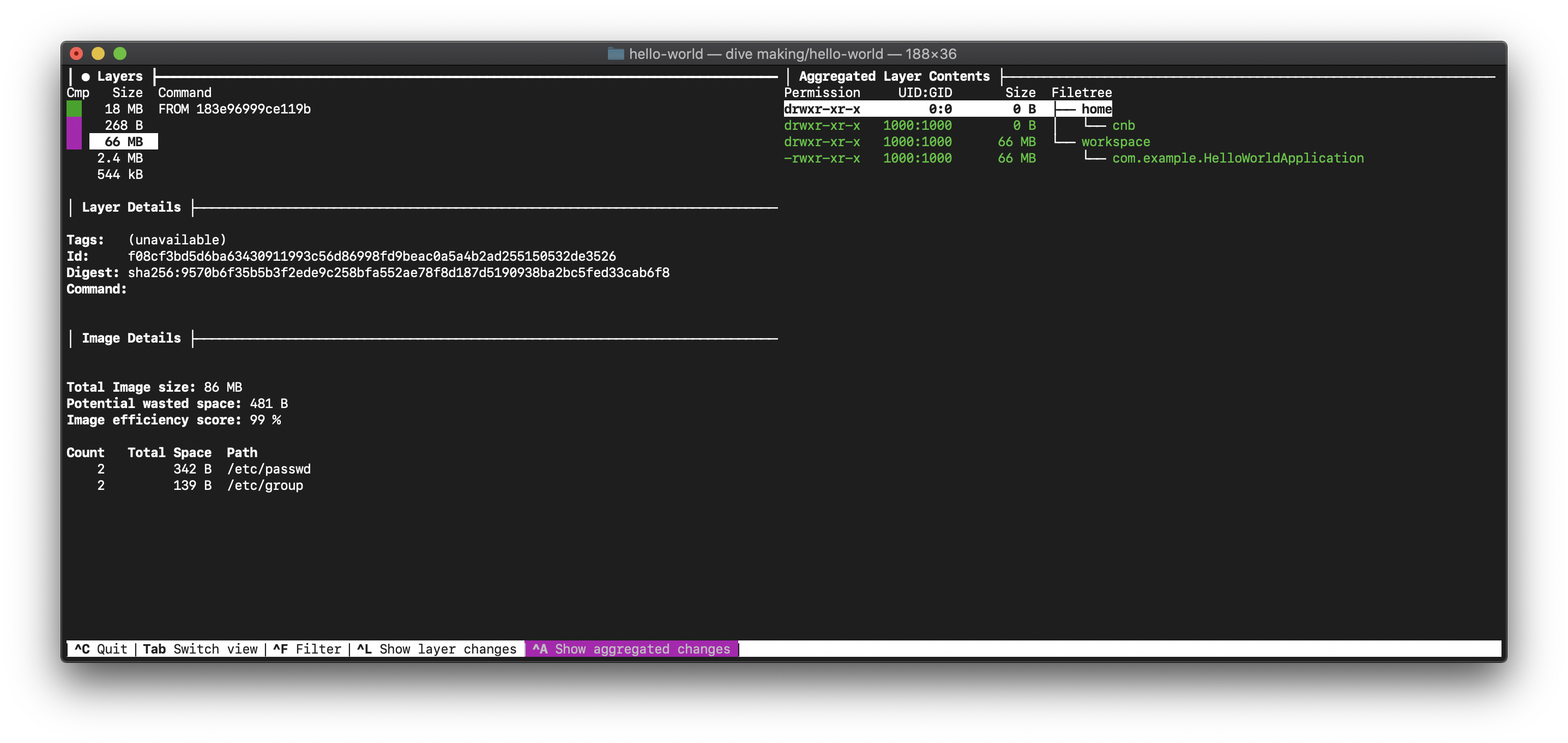Select the 2.4 MB layer row
The image size is (1568, 743).
pyautogui.click(x=120, y=158)
